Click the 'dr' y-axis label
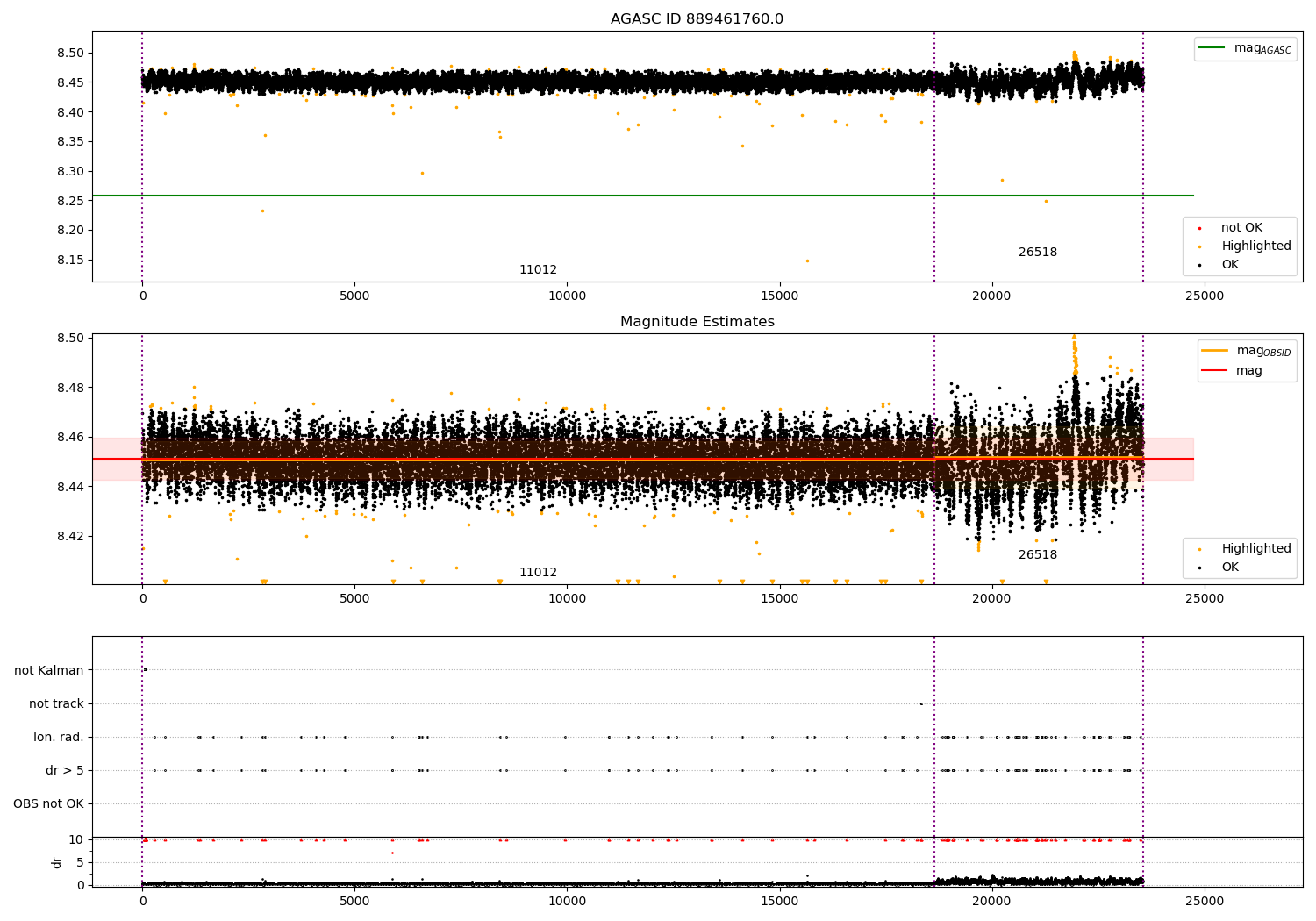Screen dimensions: 1316x921 pos(57,862)
